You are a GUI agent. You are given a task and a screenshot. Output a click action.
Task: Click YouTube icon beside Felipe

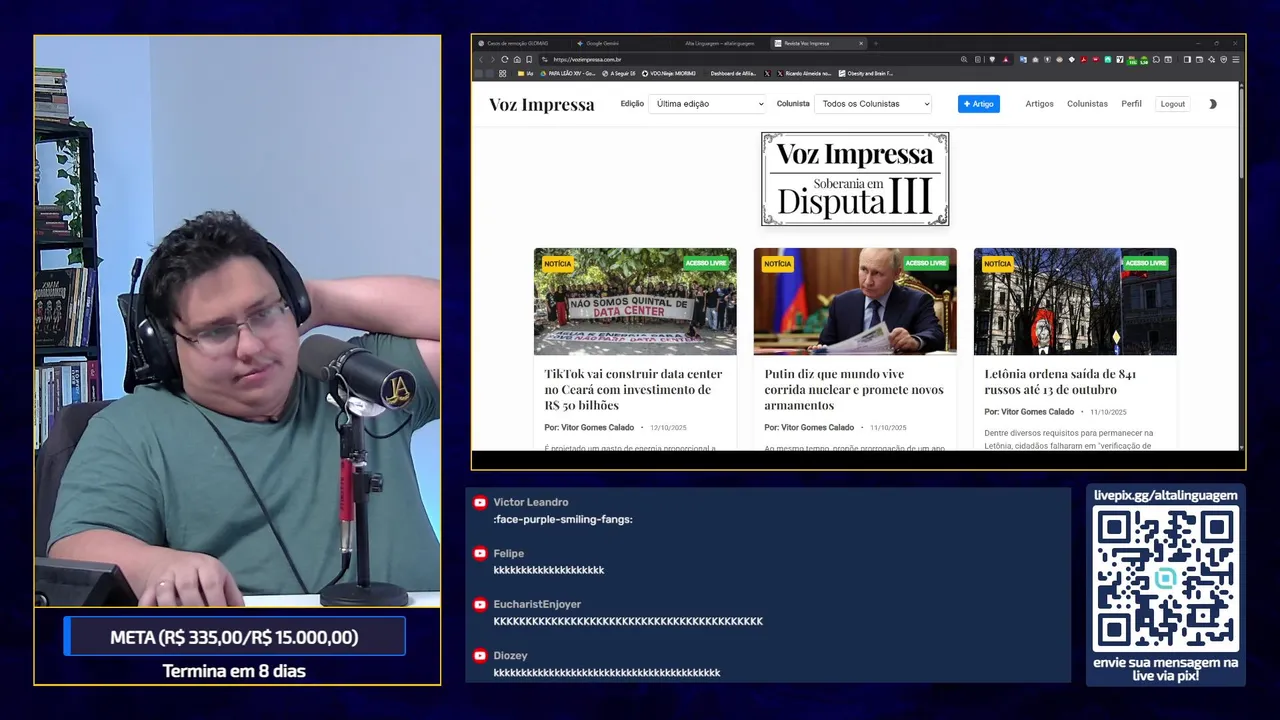pyautogui.click(x=480, y=554)
